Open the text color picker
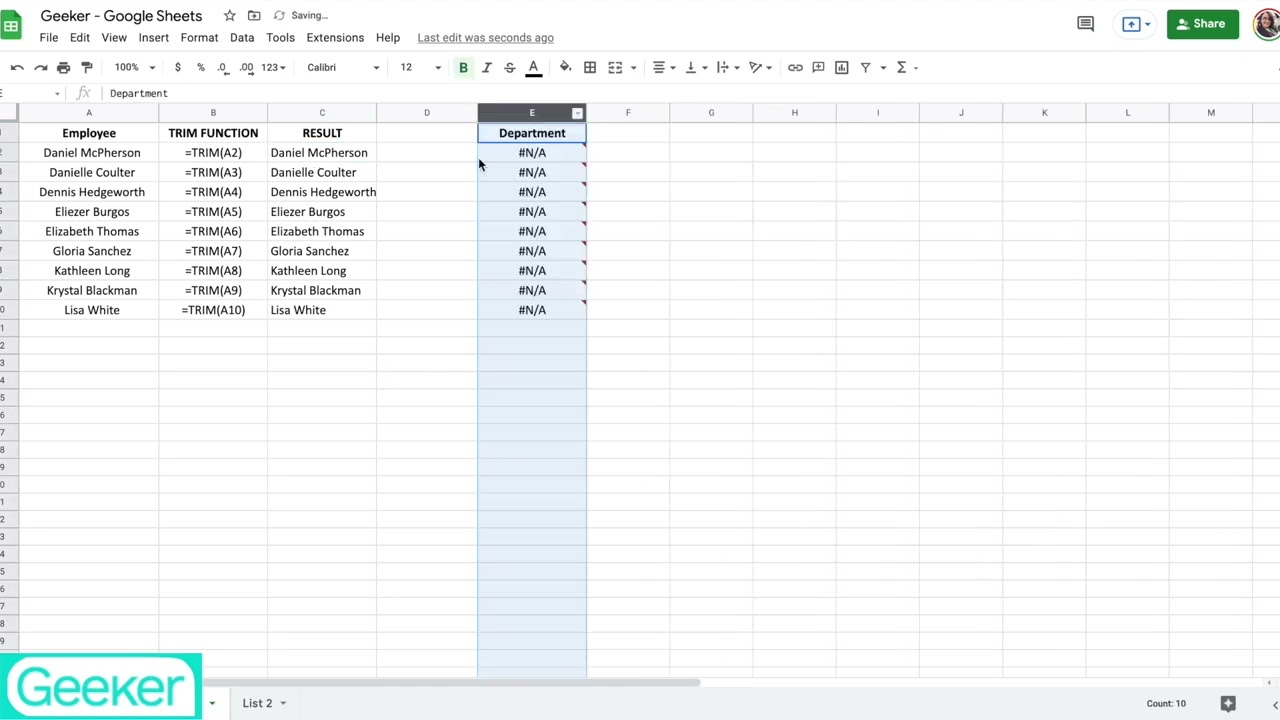Screen dimensions: 1280x720 (534, 67)
